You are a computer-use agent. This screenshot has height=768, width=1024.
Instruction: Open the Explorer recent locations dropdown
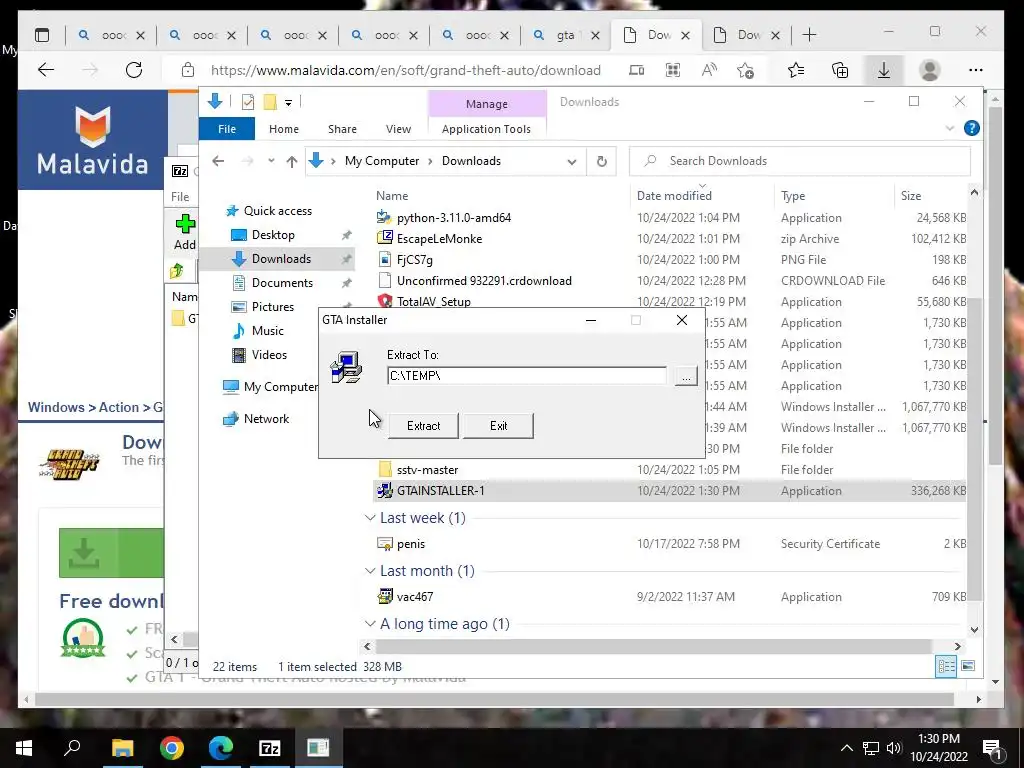tap(270, 161)
